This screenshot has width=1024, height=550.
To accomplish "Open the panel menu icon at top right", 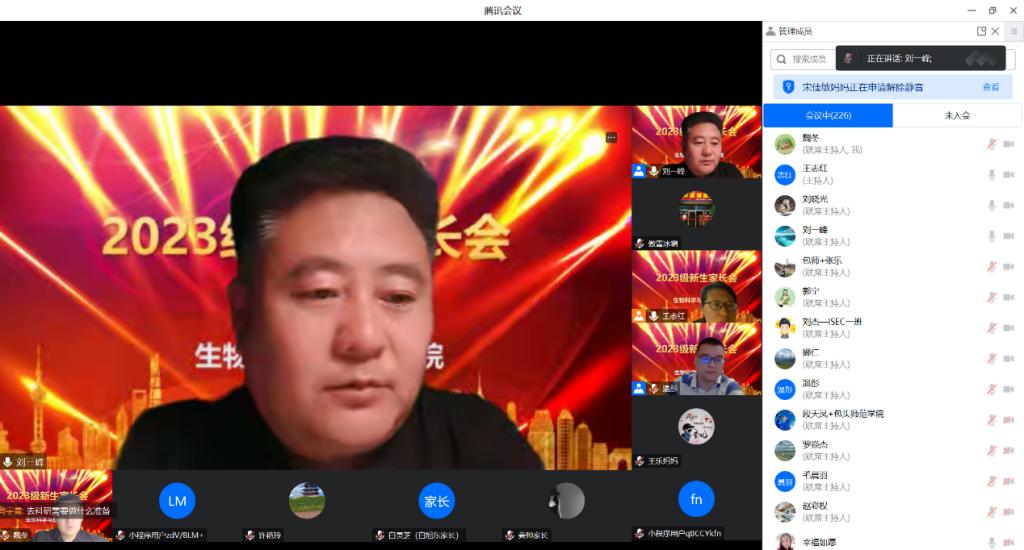I will point(1014,31).
